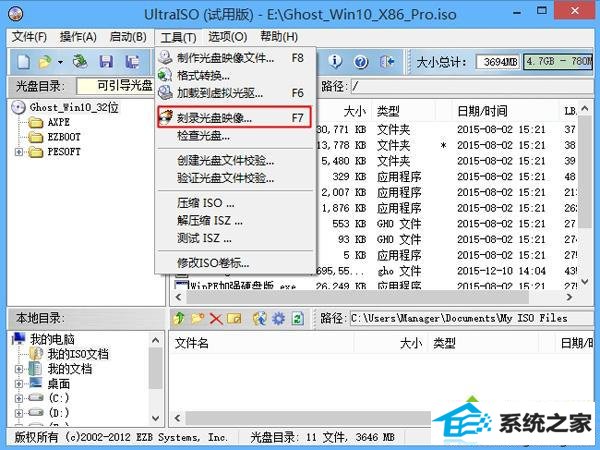The image size is (600, 450).
Task: Expand the 我的文档 node
Action: (x=19, y=369)
